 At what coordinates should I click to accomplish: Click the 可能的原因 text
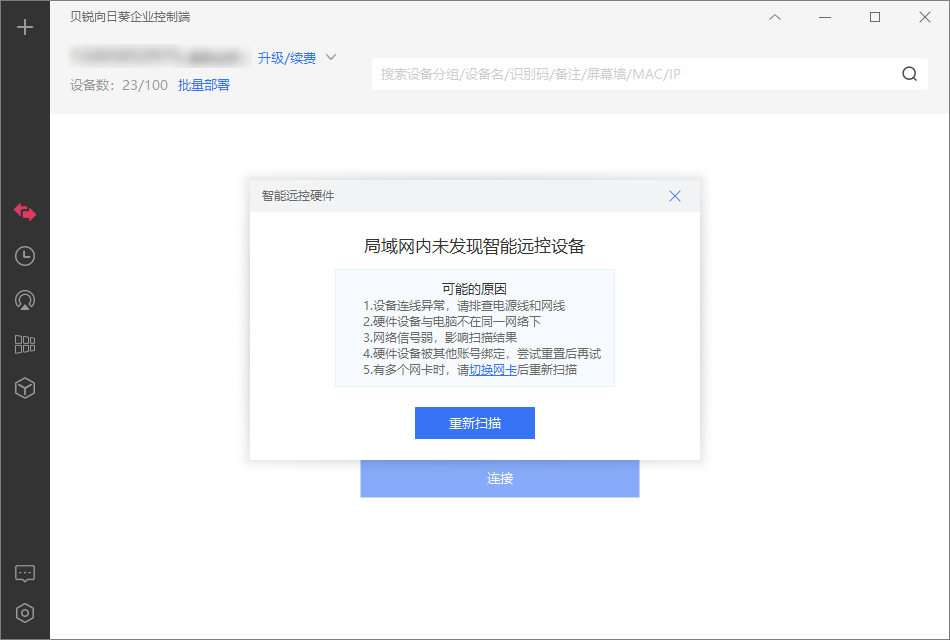(474, 289)
